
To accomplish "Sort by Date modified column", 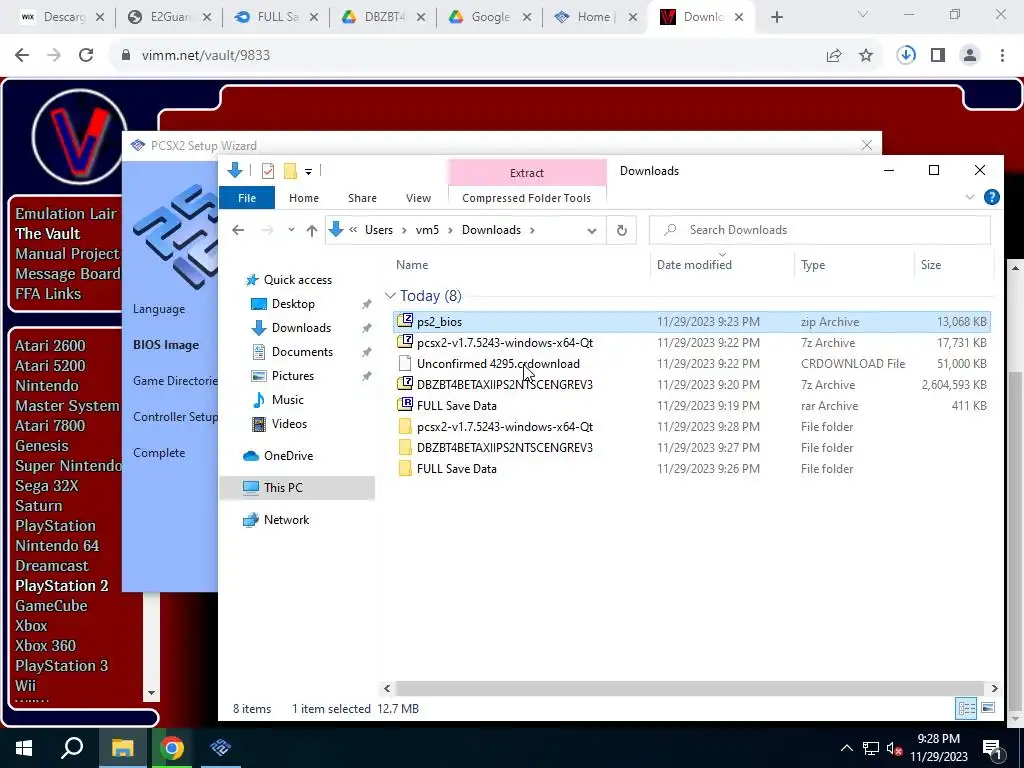I will click(694, 264).
